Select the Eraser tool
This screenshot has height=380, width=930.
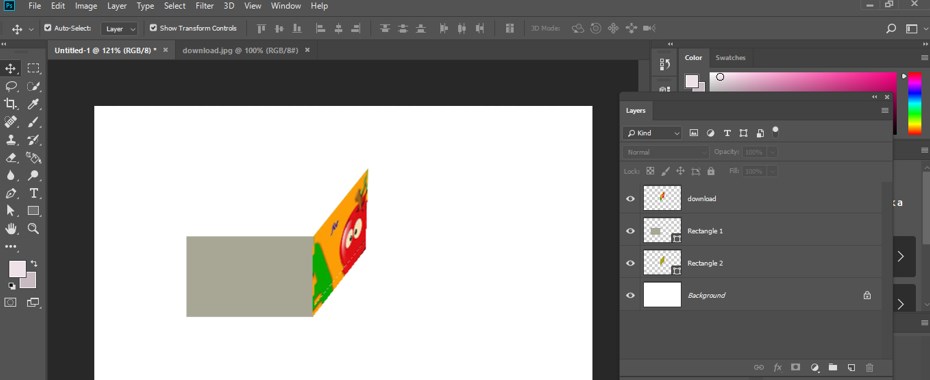tap(11, 158)
